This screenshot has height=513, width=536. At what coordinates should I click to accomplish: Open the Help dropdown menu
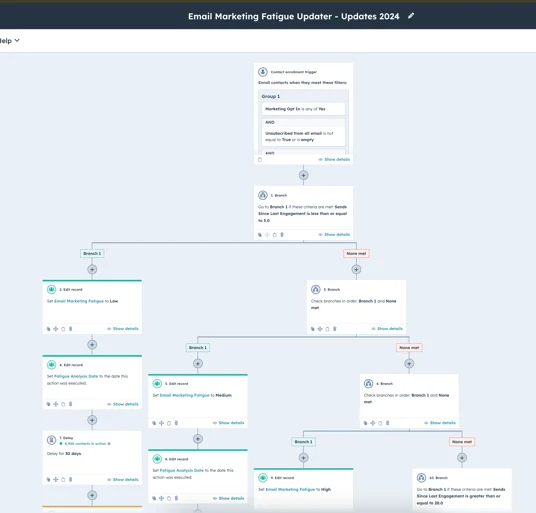click(10, 41)
